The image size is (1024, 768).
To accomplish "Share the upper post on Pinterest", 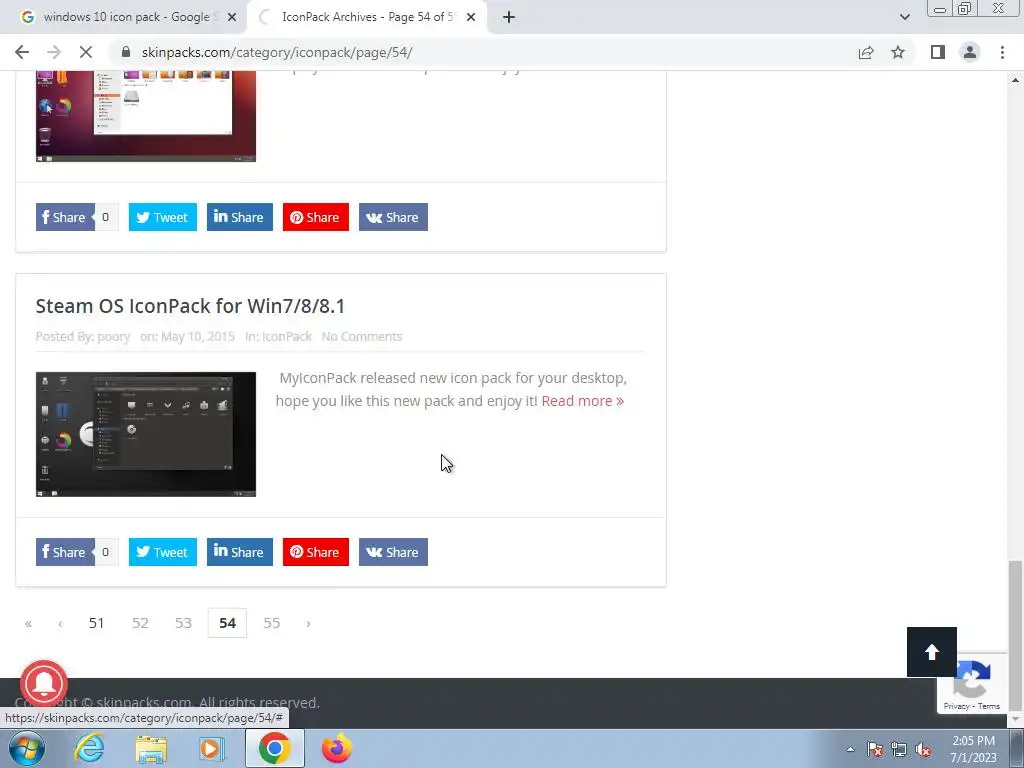I will click(315, 217).
